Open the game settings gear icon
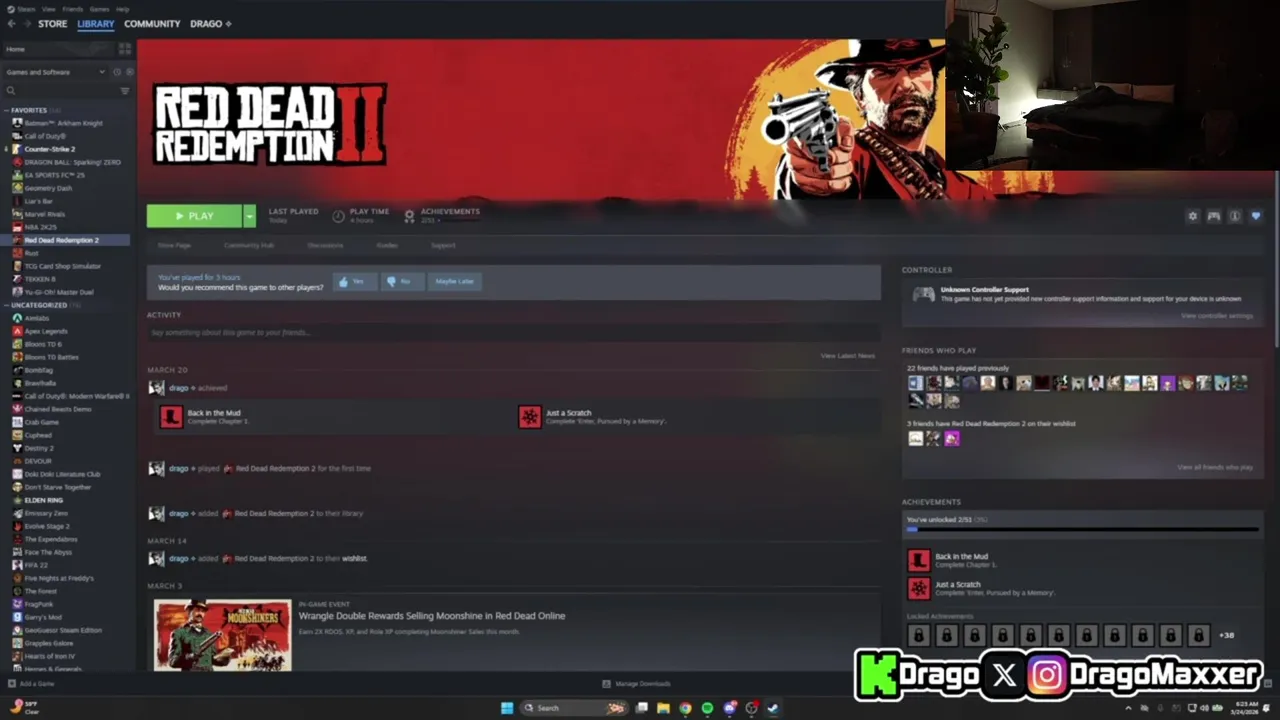Viewport: 1280px width, 720px height. [1192, 216]
